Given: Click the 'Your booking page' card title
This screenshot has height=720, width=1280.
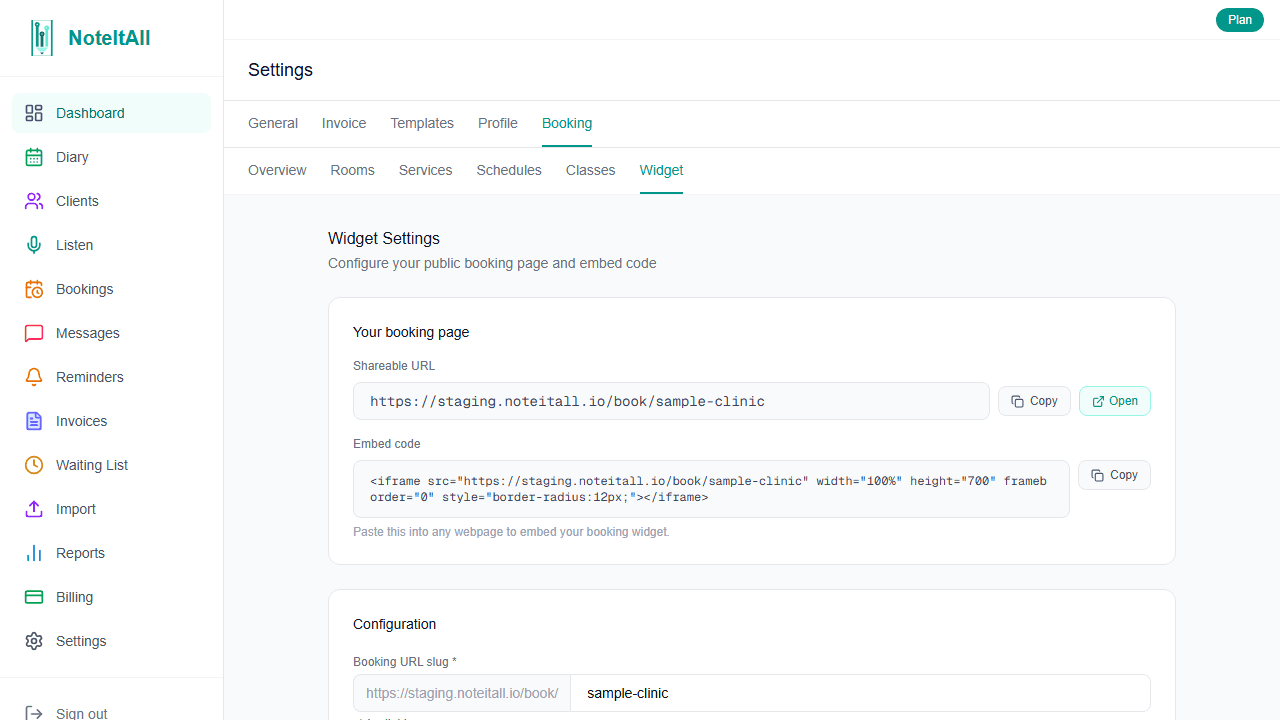Looking at the screenshot, I should point(411,332).
